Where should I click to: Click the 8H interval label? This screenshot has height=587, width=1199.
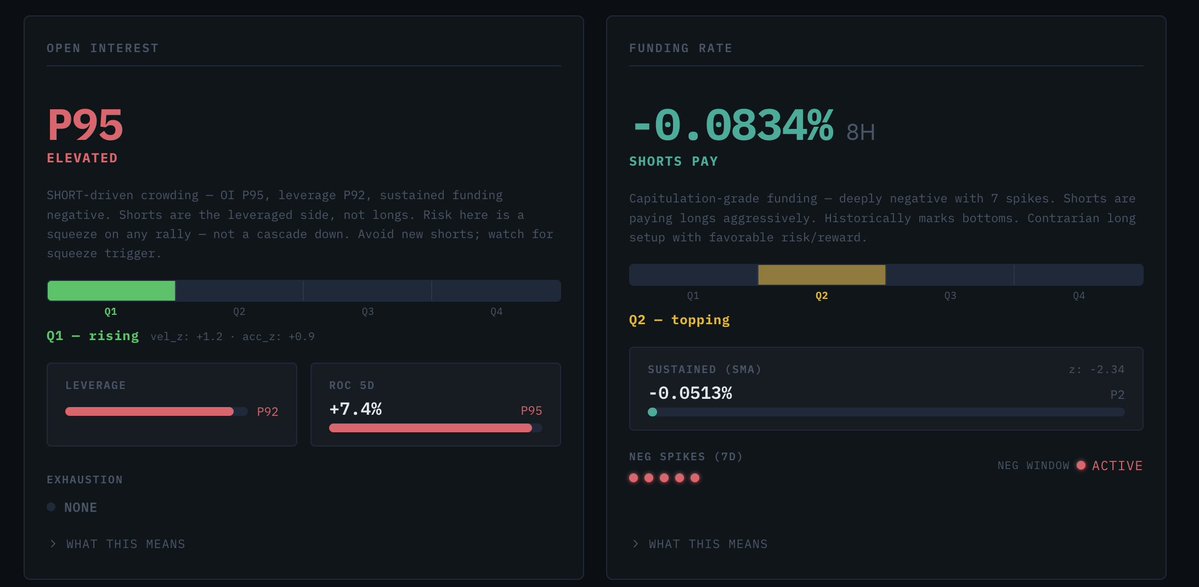click(860, 132)
